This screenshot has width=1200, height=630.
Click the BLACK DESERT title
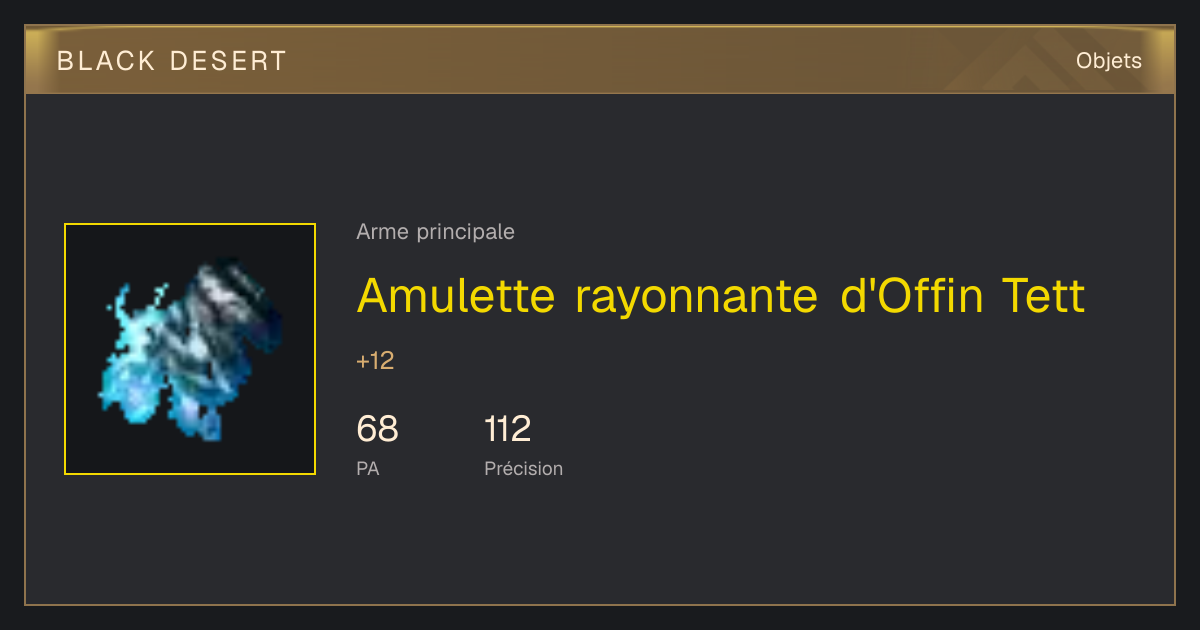coord(171,61)
